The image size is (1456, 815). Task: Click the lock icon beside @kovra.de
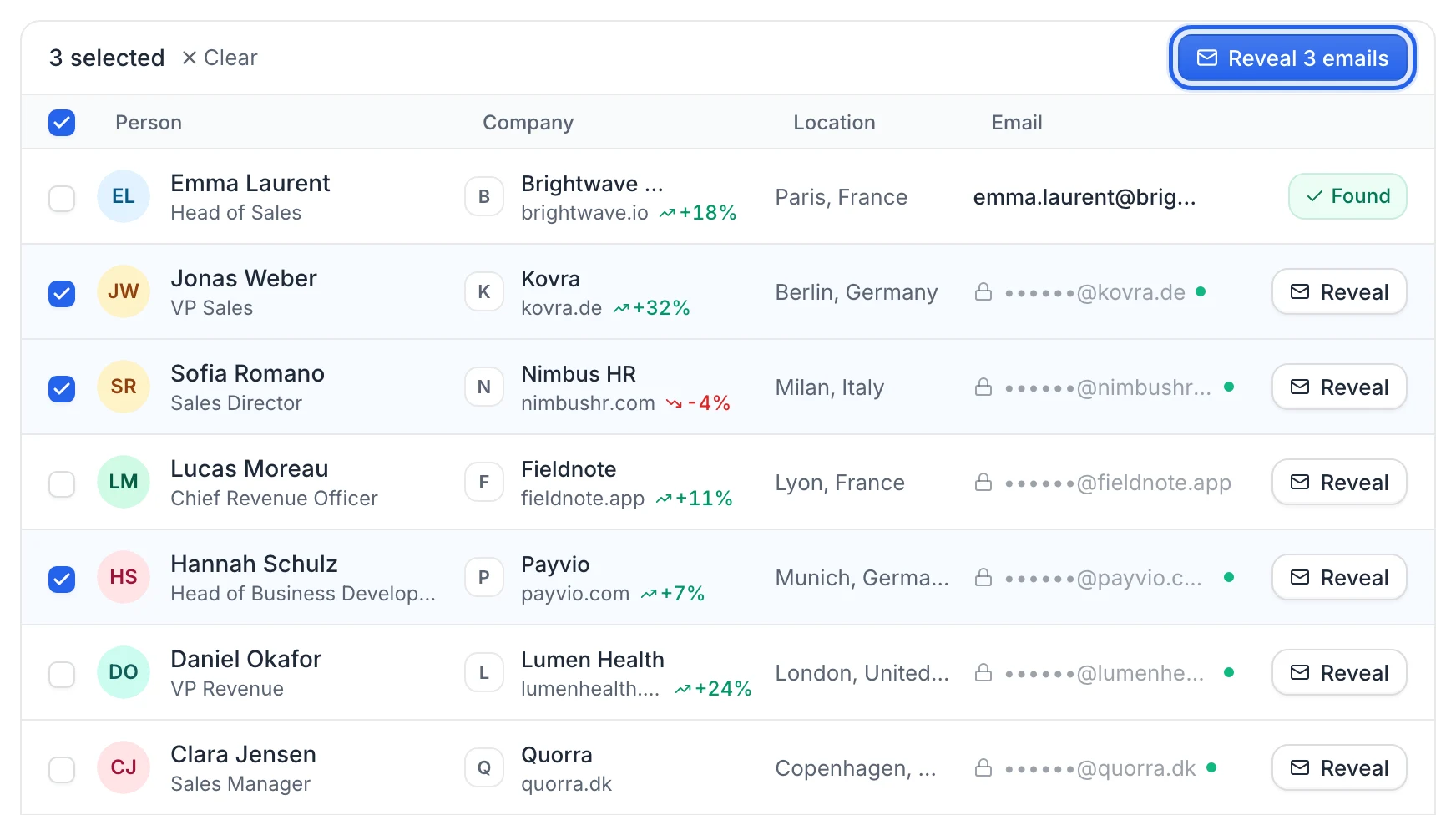pyautogui.click(x=983, y=291)
